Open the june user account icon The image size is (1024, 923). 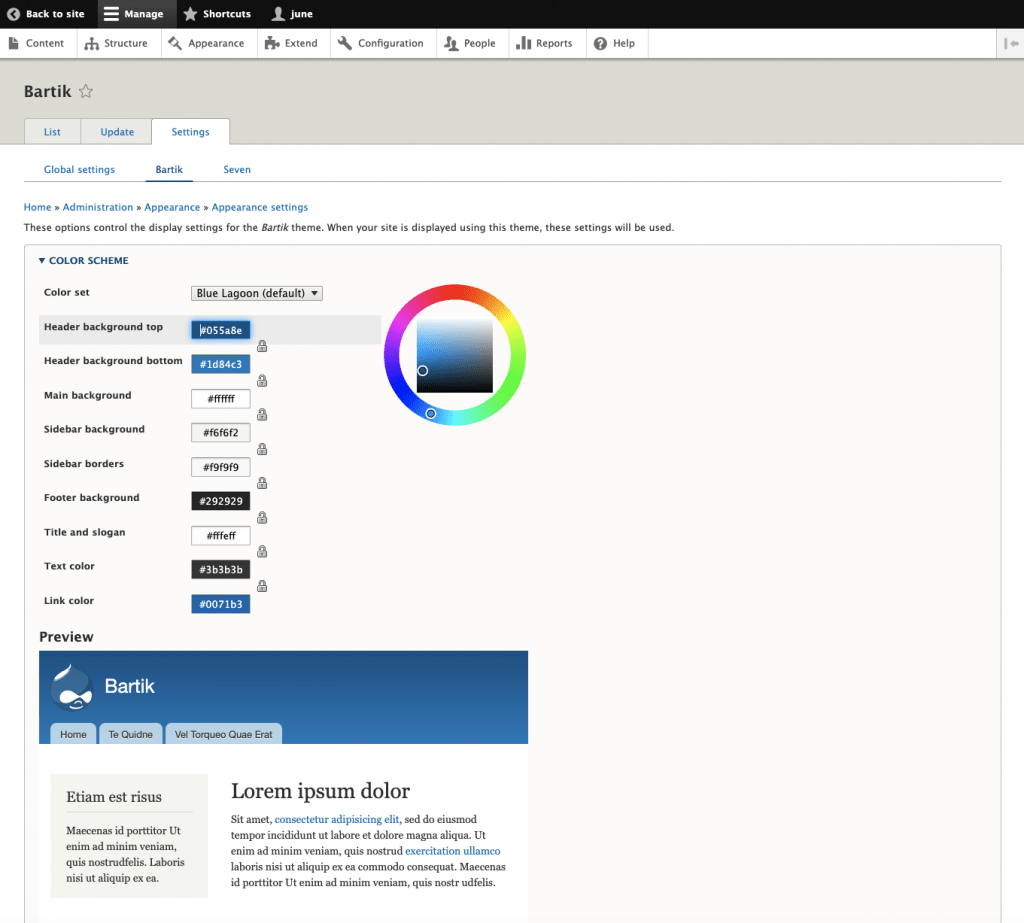click(x=278, y=14)
